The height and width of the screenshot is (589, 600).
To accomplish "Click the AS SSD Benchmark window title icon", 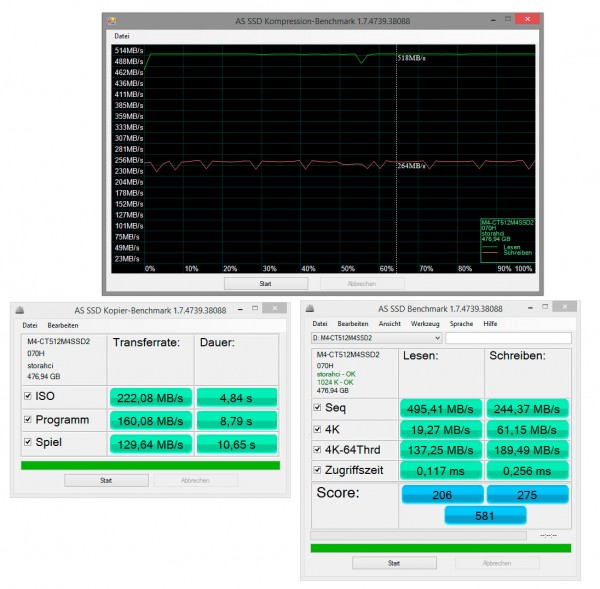I will coord(310,308).
